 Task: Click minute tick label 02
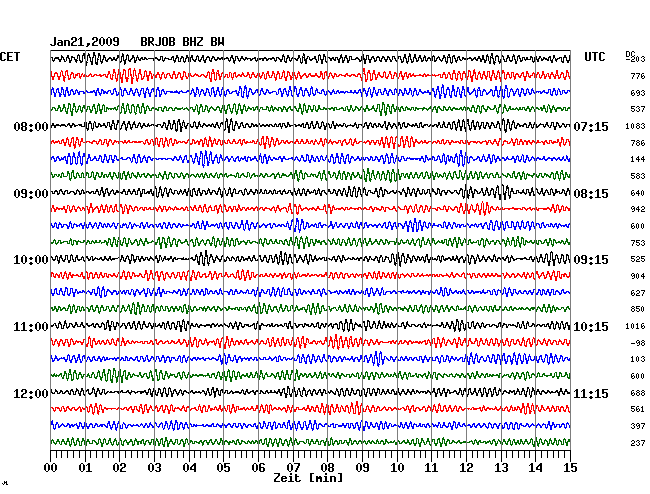tap(119, 468)
